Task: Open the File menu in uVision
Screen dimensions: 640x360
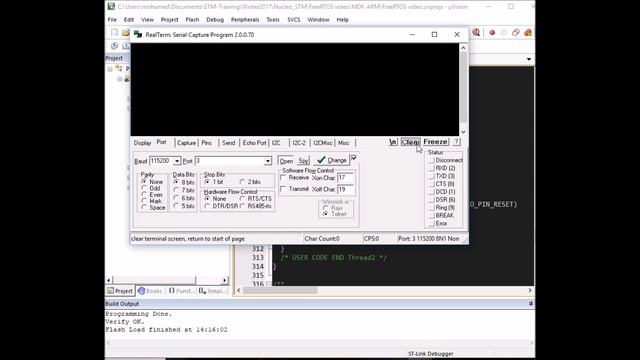Action: (112, 20)
